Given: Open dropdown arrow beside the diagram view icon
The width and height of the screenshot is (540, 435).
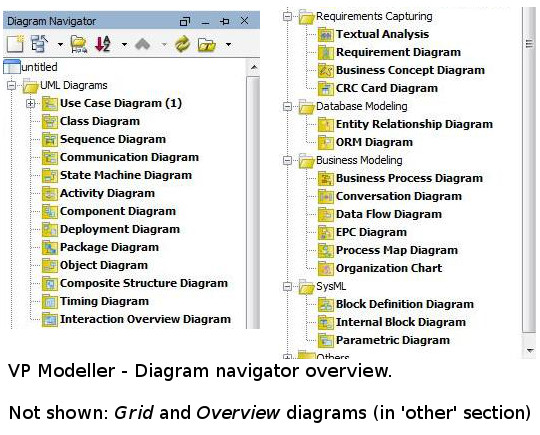Looking at the screenshot, I should tap(60, 44).
